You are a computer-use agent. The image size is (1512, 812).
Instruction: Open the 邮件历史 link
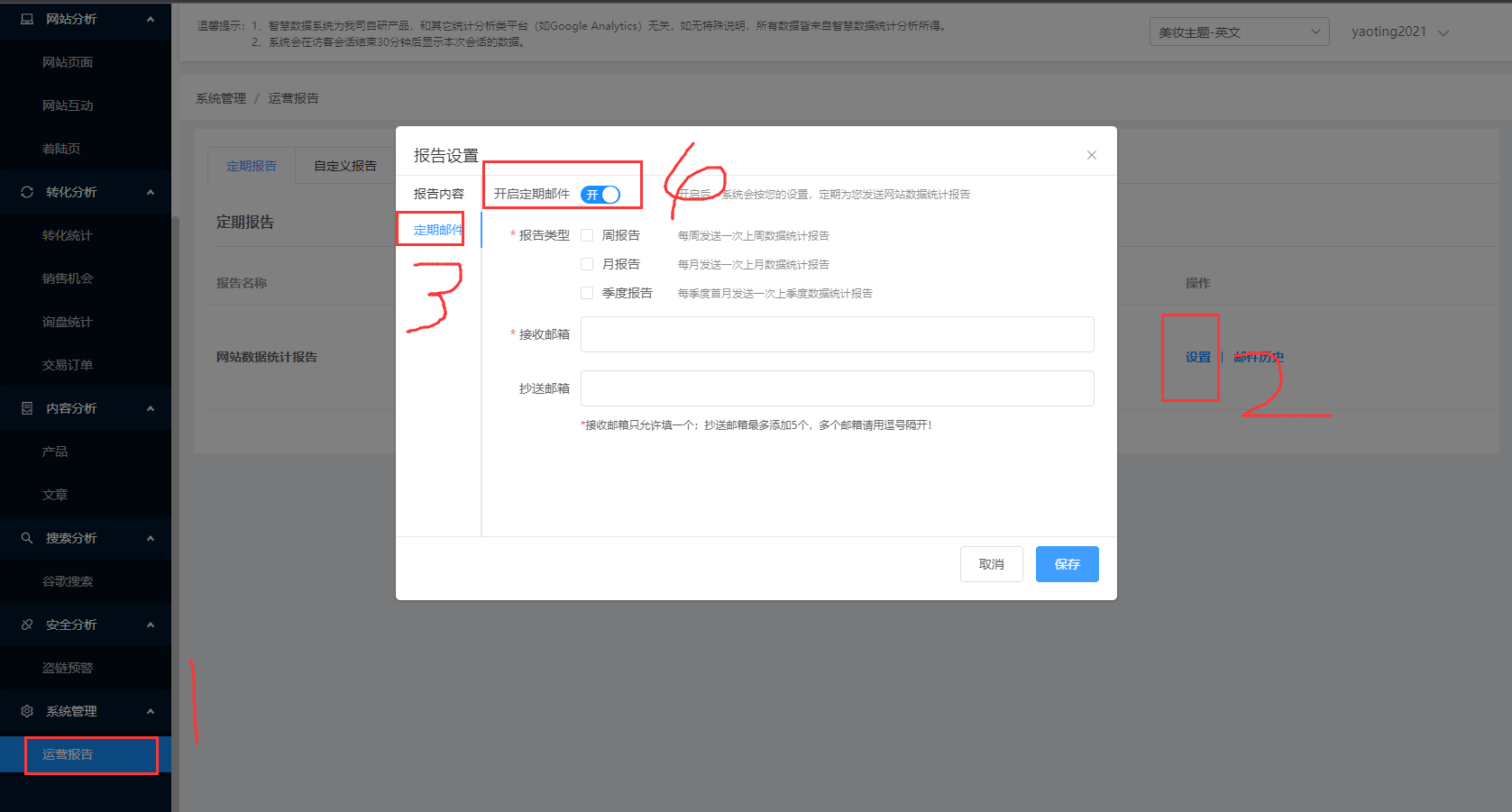point(1259,357)
